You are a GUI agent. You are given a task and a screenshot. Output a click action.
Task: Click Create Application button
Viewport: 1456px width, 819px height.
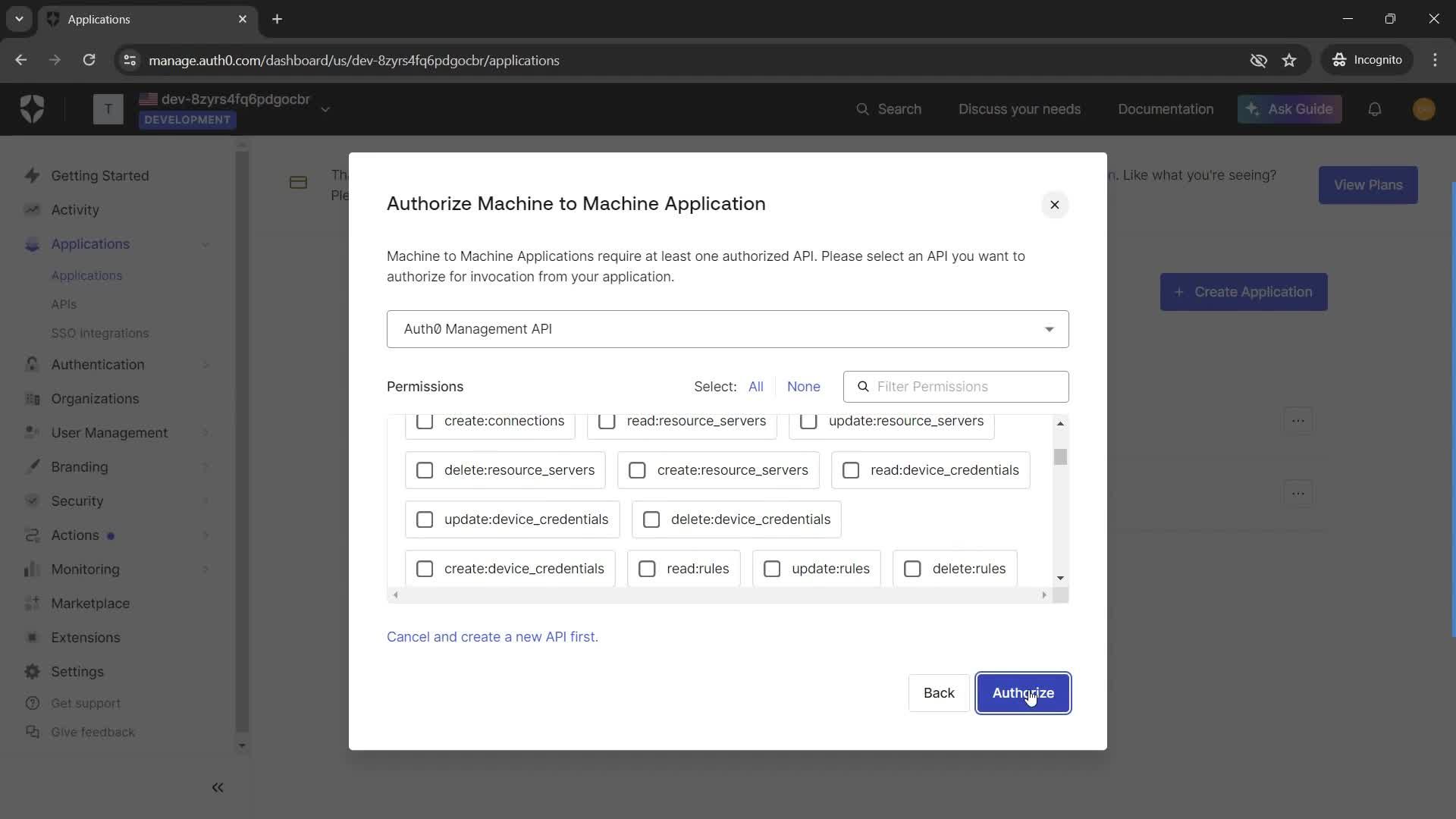[x=1244, y=292]
